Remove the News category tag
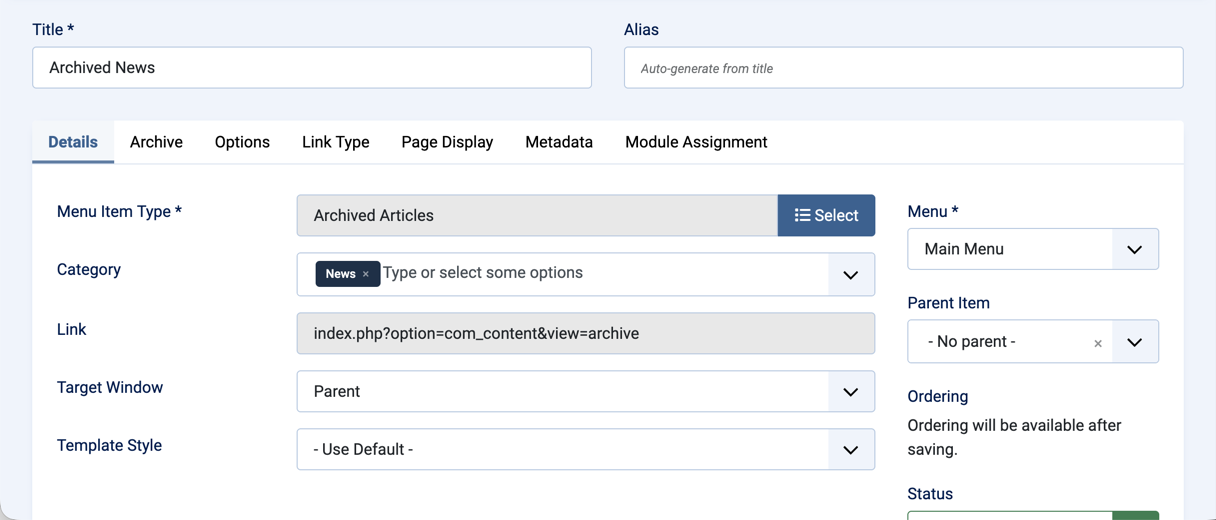1216x520 pixels. (x=366, y=274)
